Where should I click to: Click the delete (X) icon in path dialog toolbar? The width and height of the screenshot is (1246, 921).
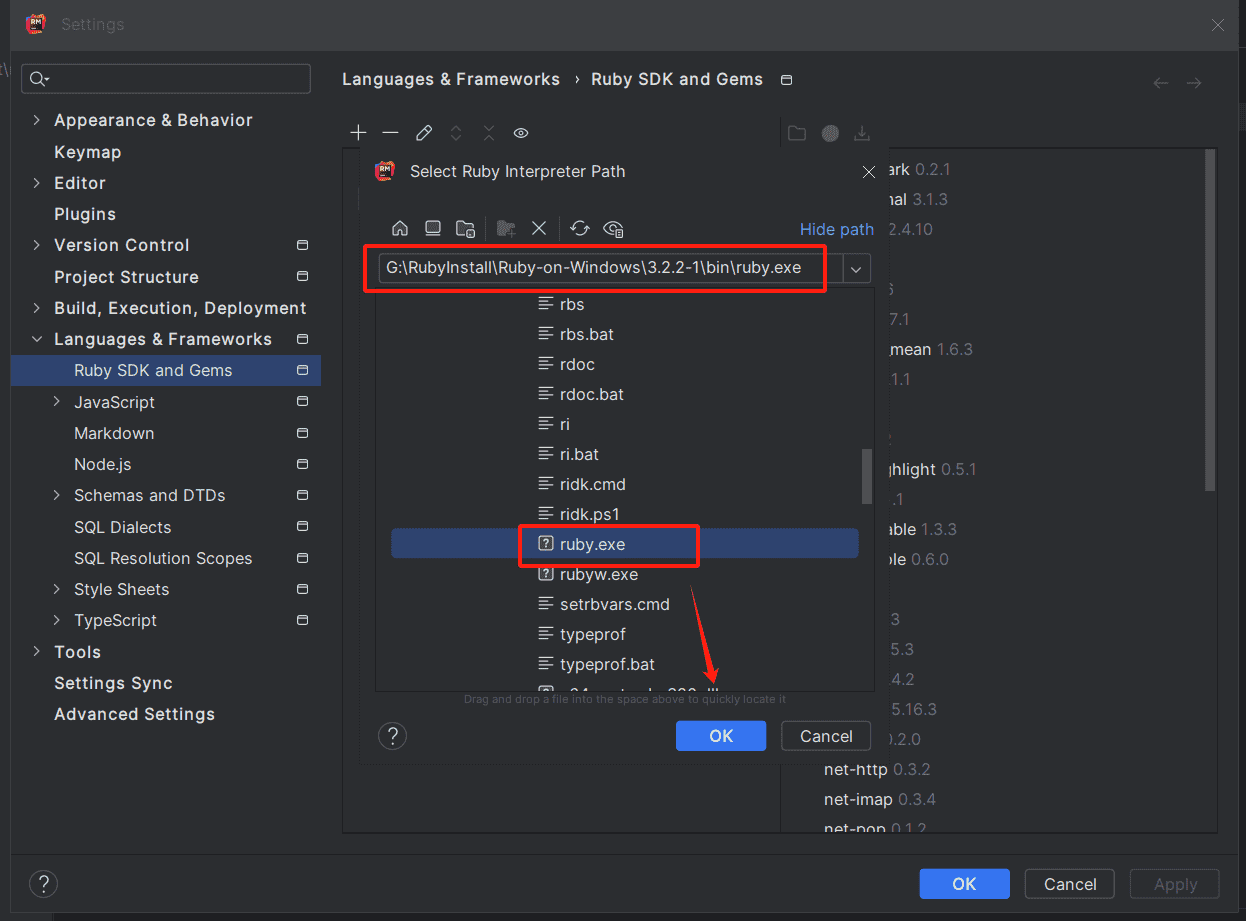coord(539,228)
